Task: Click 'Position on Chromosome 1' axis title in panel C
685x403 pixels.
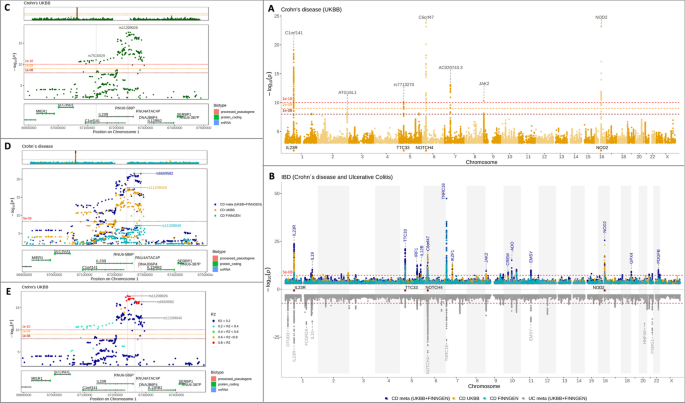Action: point(116,131)
